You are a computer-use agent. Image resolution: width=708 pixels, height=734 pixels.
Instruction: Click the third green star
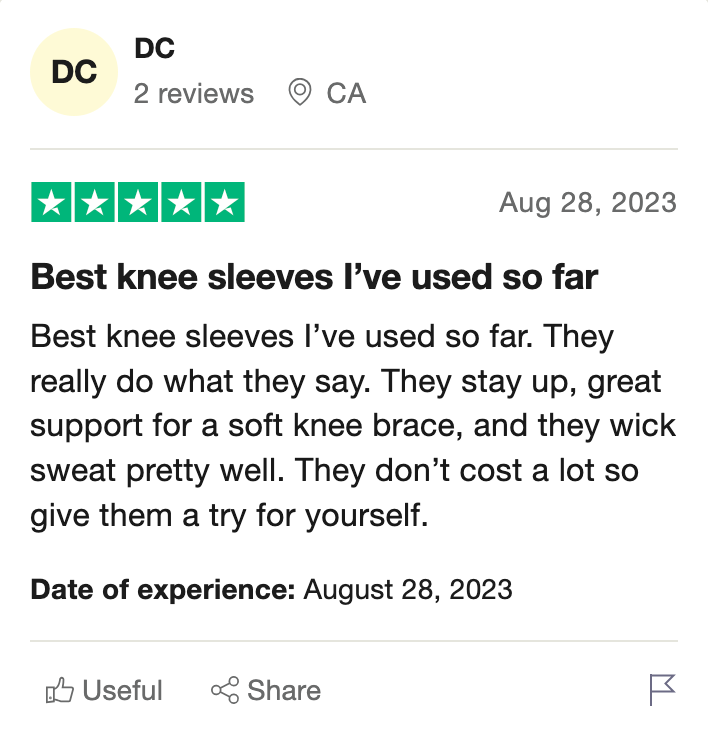click(138, 202)
